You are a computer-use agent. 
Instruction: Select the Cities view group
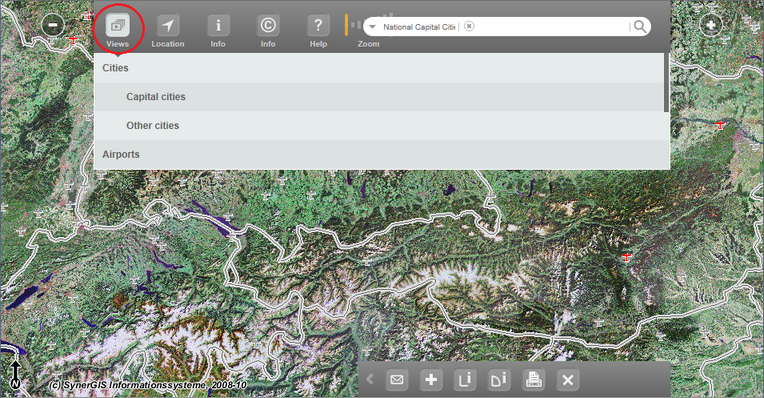tap(379, 68)
